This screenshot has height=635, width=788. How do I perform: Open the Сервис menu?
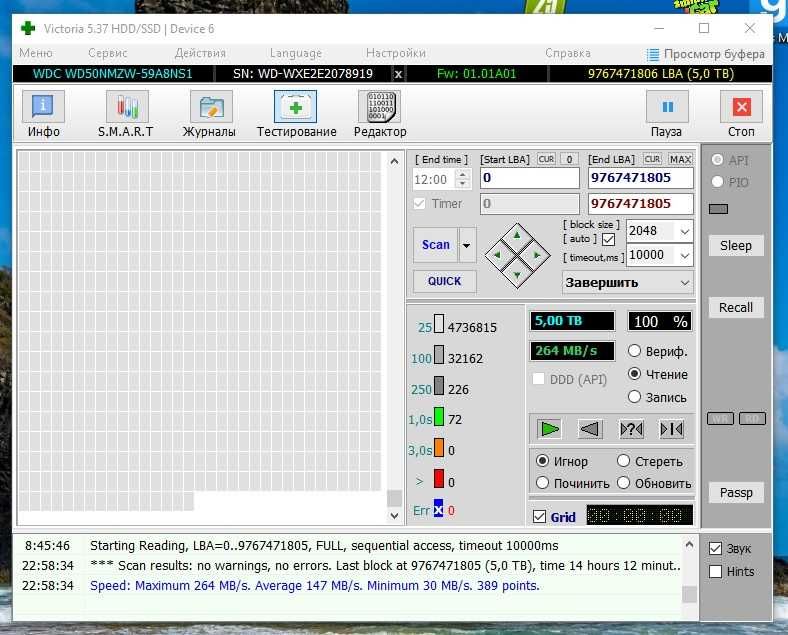pyautogui.click(x=108, y=53)
